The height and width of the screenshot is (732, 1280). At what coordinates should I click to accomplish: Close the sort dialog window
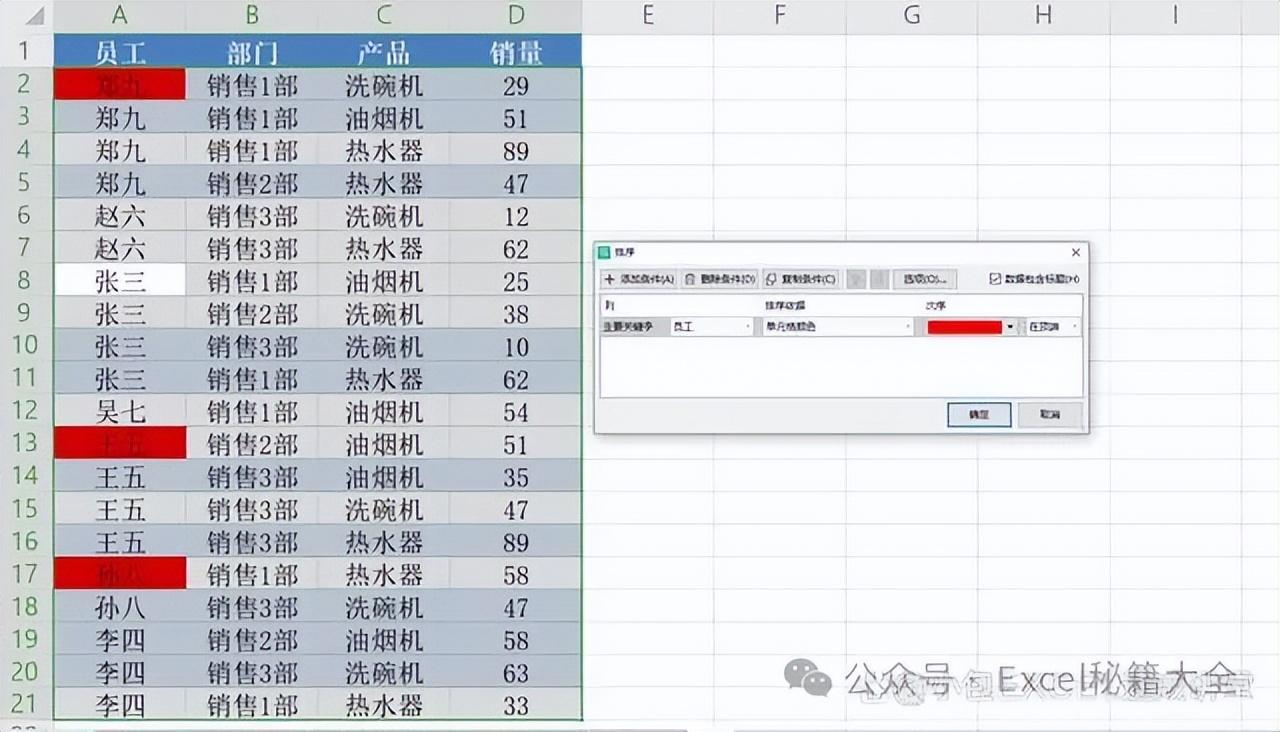pos(1075,253)
